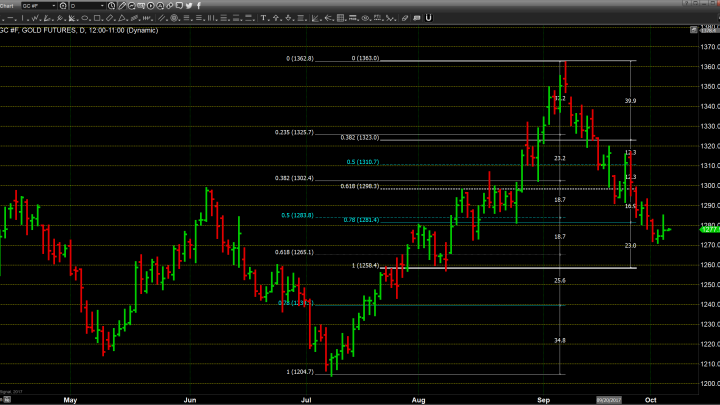Select the vertical line drawing tool
The width and height of the screenshot is (720, 405).
[x=22, y=18]
